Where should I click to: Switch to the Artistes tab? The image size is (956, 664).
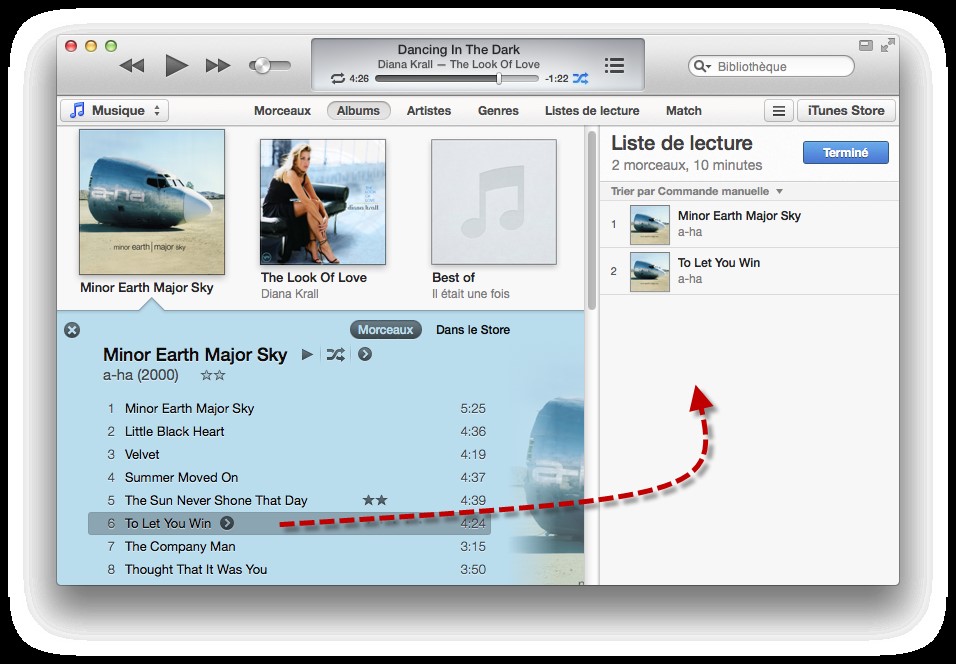click(429, 111)
